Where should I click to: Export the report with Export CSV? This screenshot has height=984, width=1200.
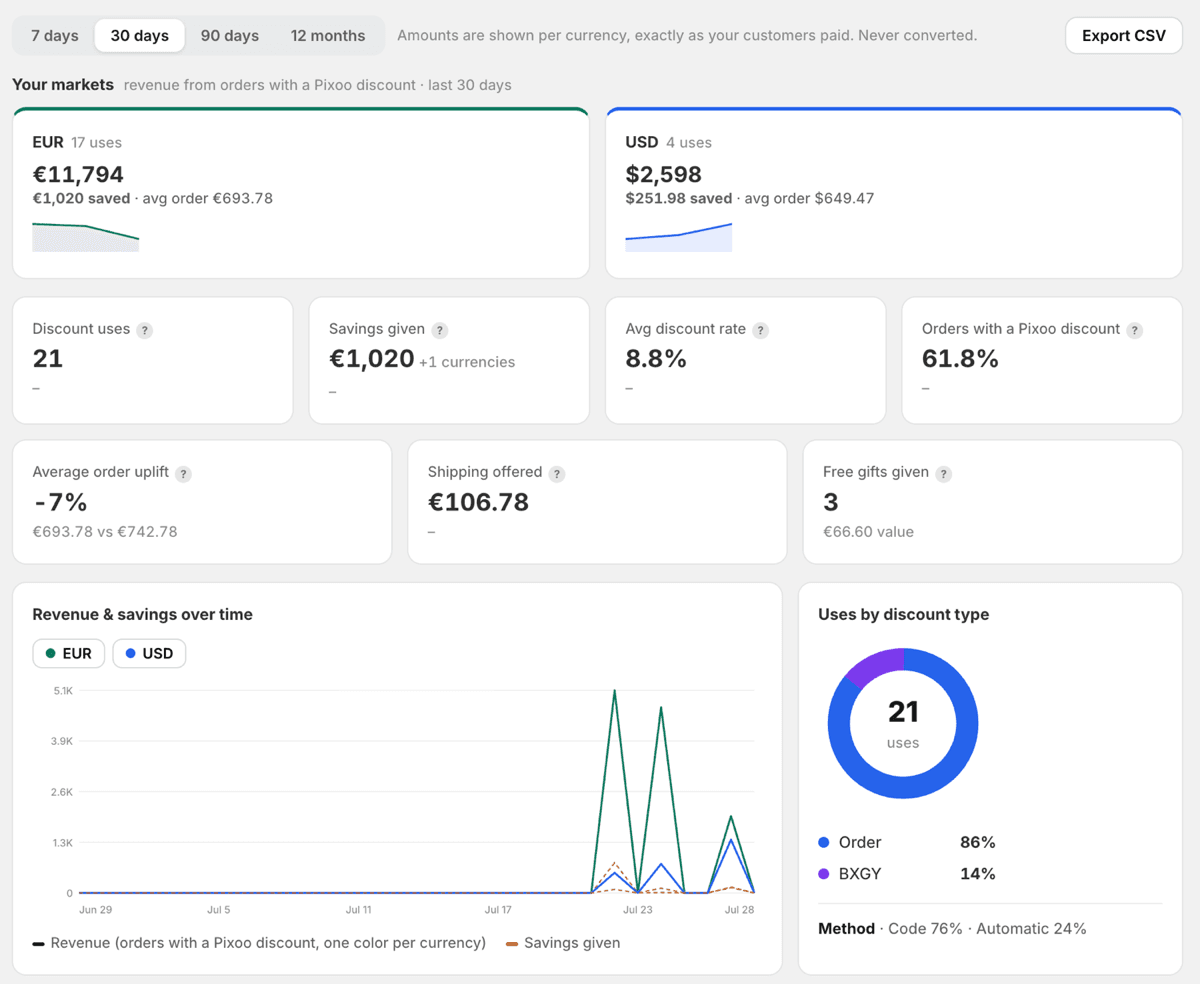click(1124, 35)
